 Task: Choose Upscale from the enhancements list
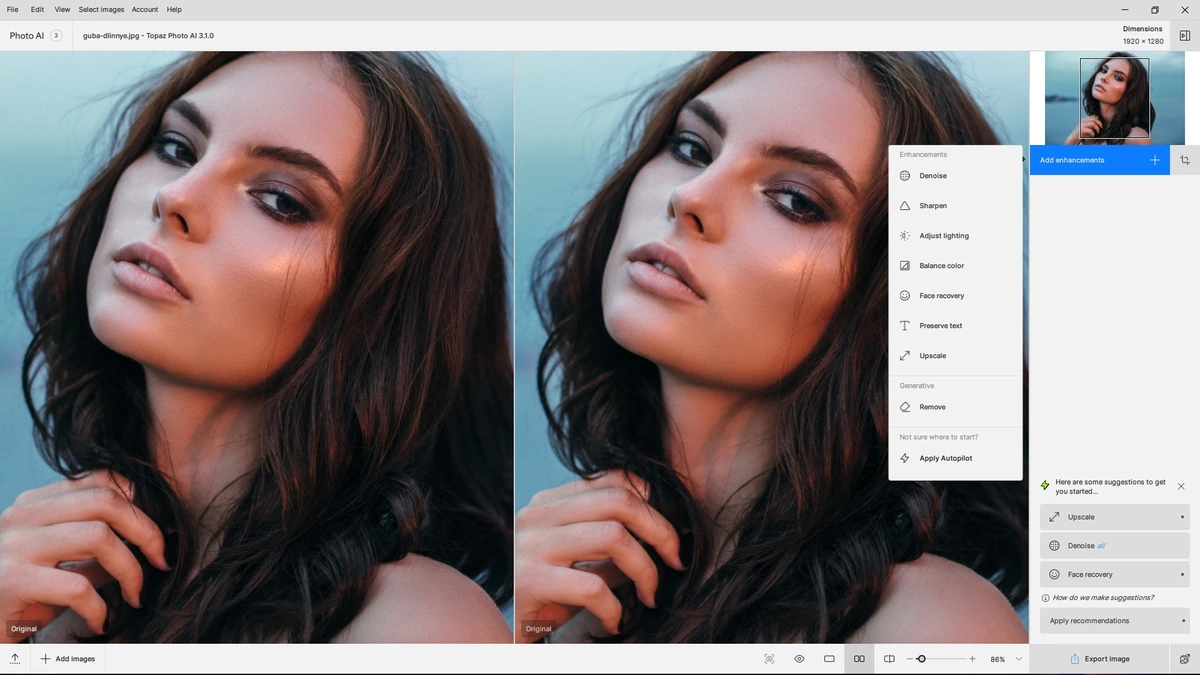tap(955, 356)
